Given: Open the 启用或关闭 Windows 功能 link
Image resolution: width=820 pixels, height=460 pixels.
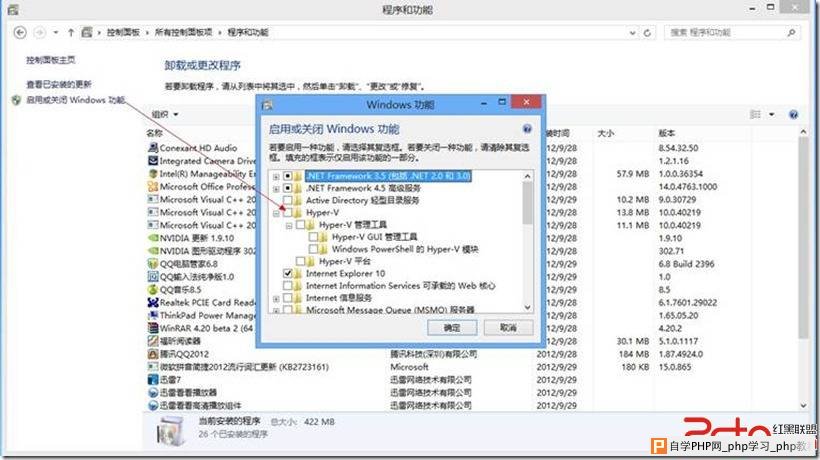Looking at the screenshot, I should 75,100.
